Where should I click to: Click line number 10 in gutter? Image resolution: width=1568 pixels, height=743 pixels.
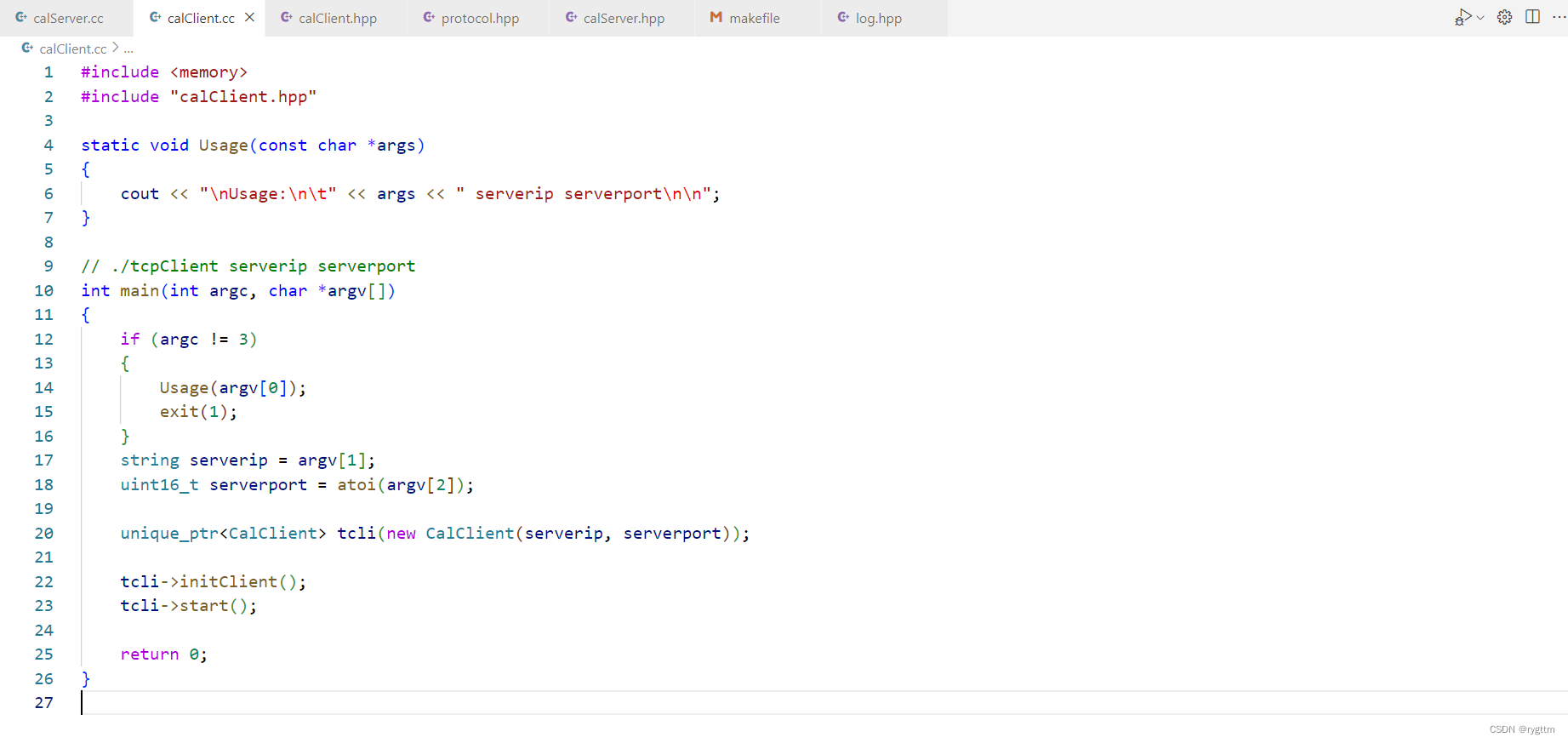pyautogui.click(x=44, y=291)
